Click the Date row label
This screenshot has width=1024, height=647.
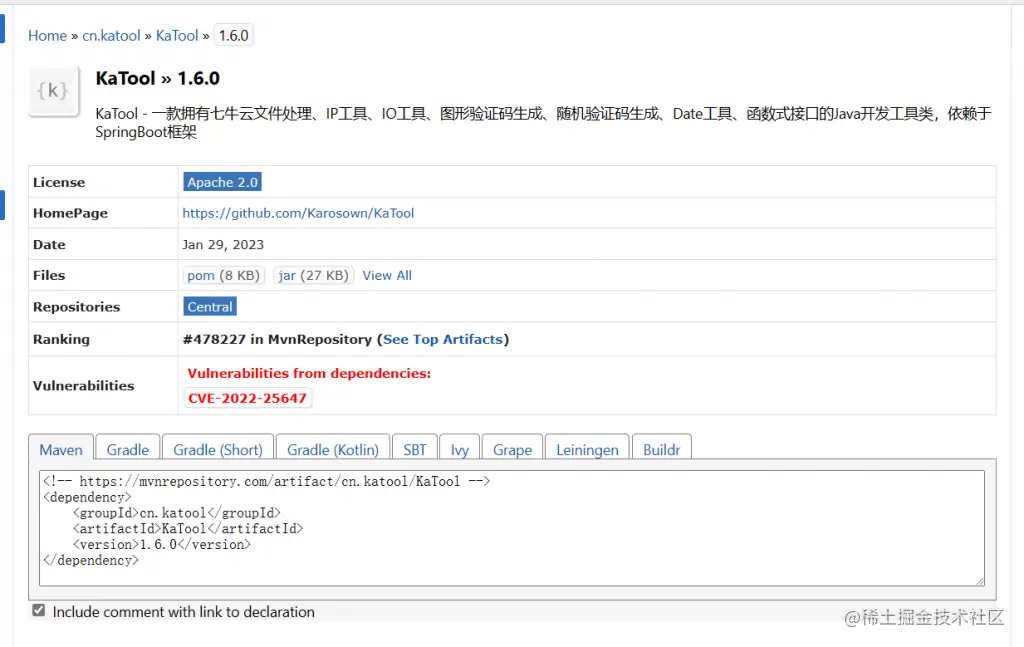pos(49,244)
